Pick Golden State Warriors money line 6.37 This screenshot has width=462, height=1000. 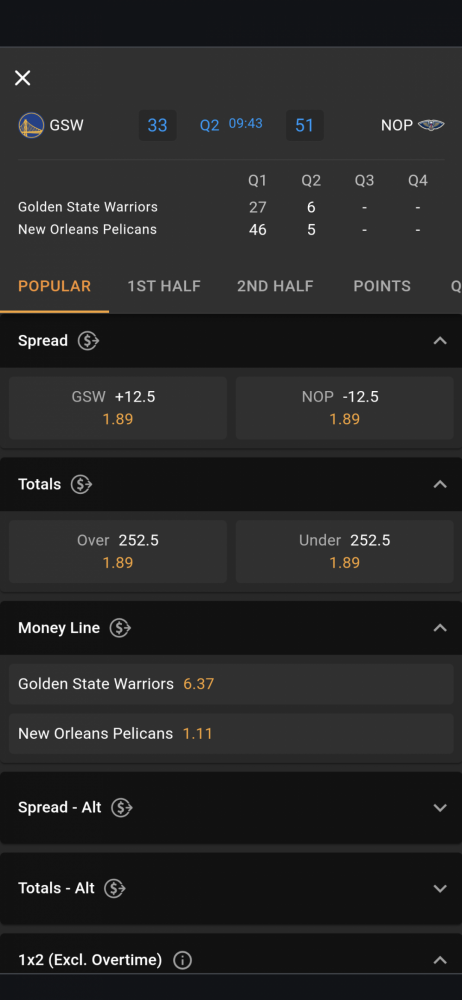(231, 684)
